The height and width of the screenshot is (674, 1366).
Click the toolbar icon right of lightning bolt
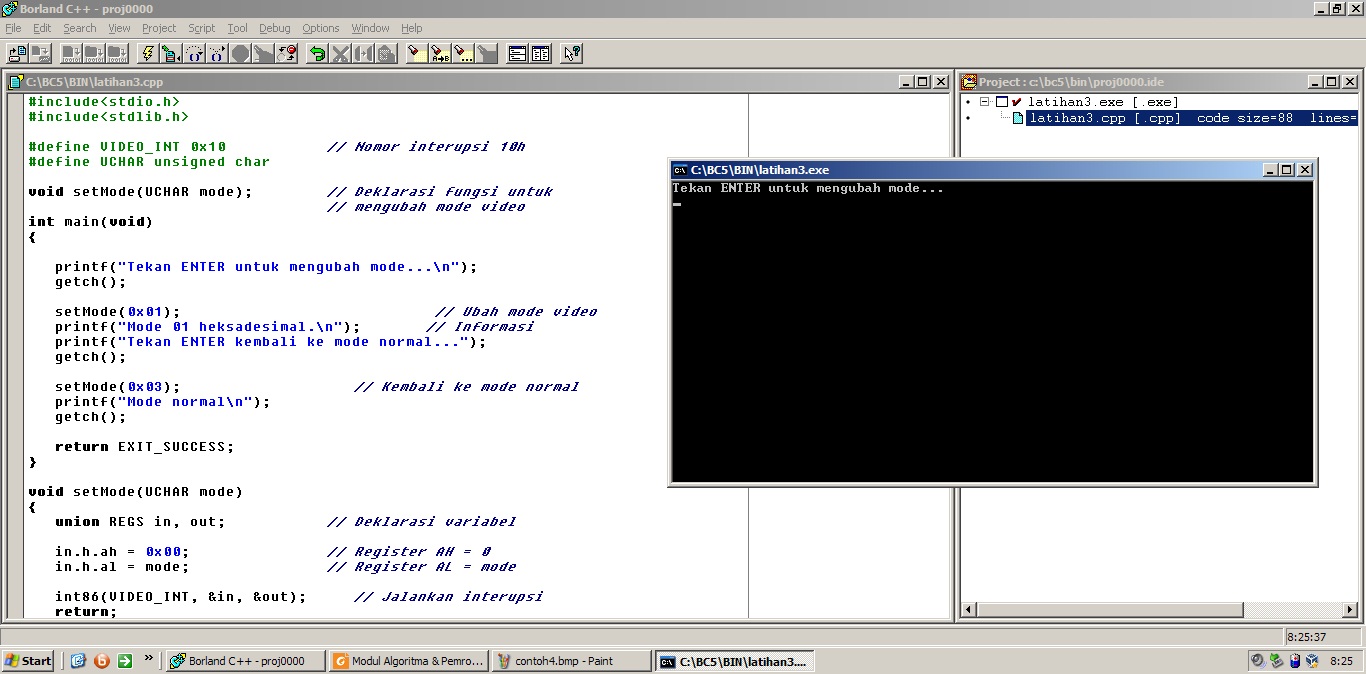point(170,53)
